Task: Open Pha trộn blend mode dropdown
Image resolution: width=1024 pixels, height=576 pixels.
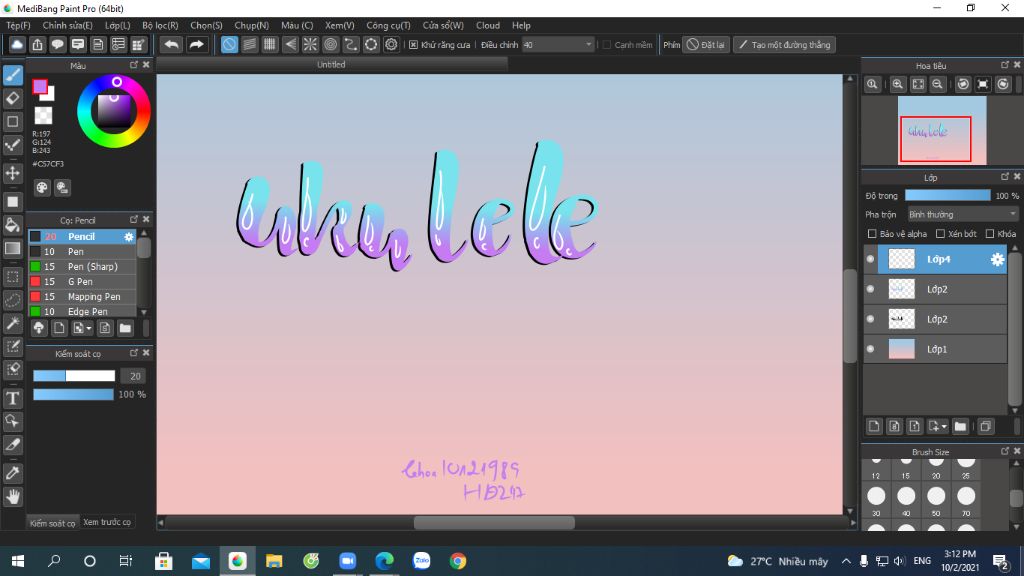Action: tap(963, 214)
